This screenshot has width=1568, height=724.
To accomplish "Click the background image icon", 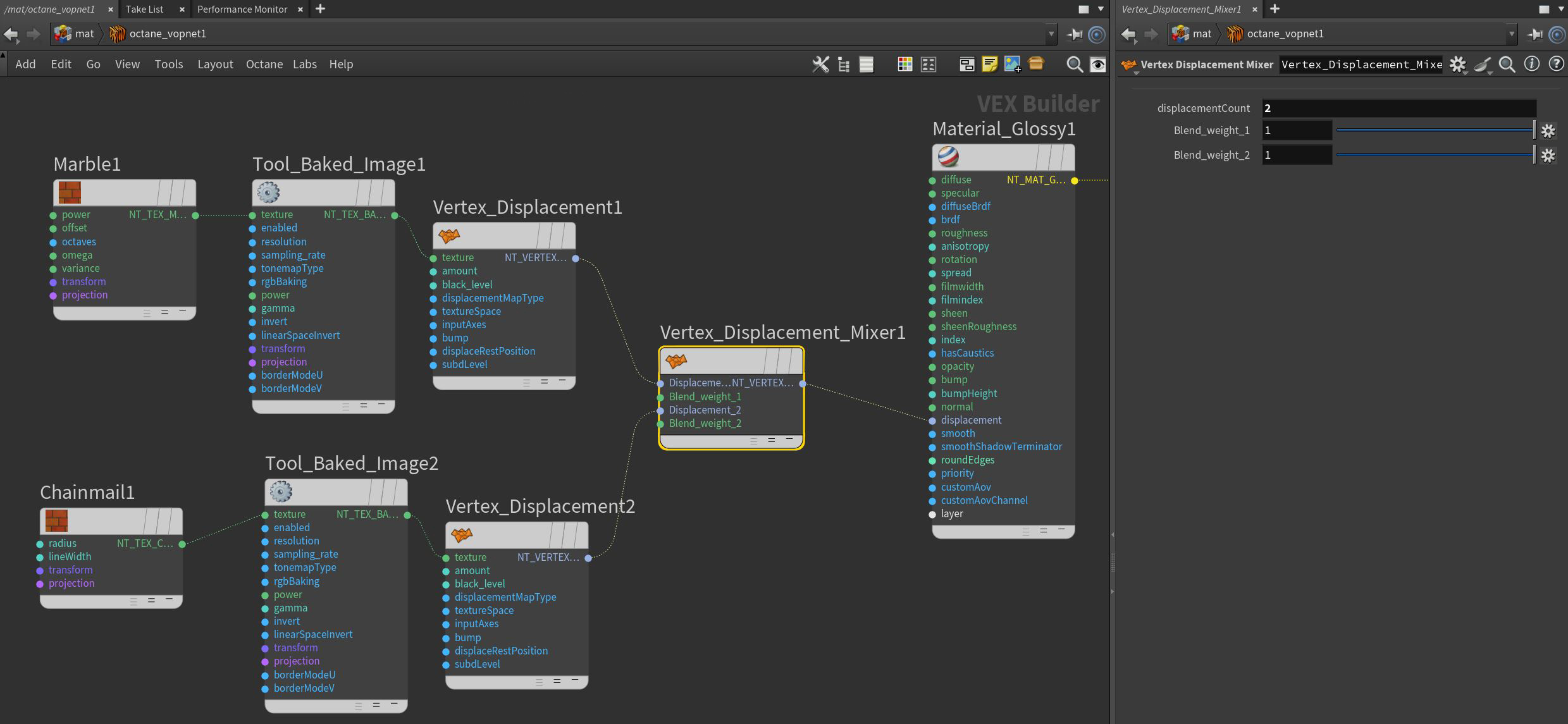I will point(1012,64).
